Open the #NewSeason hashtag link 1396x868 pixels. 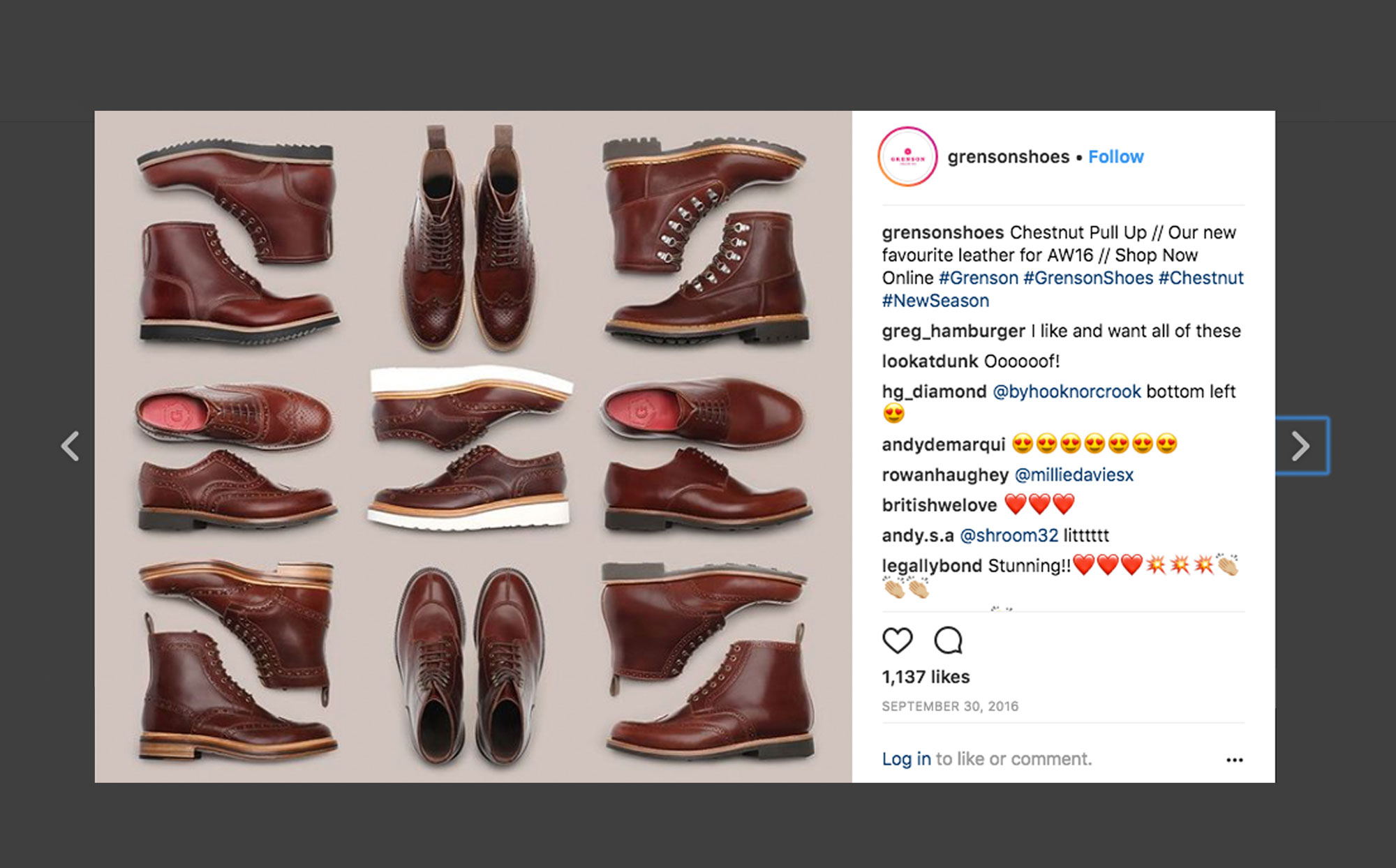click(935, 301)
